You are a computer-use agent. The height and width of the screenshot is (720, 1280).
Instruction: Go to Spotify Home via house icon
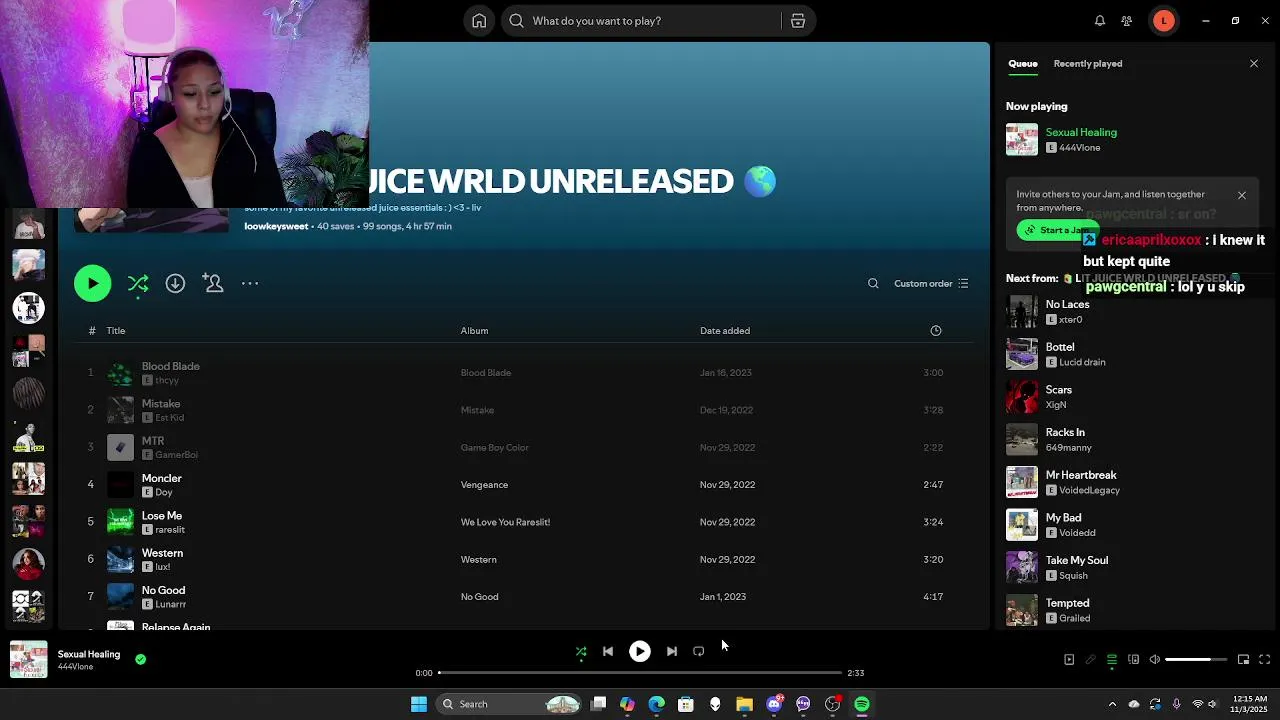[x=479, y=21]
